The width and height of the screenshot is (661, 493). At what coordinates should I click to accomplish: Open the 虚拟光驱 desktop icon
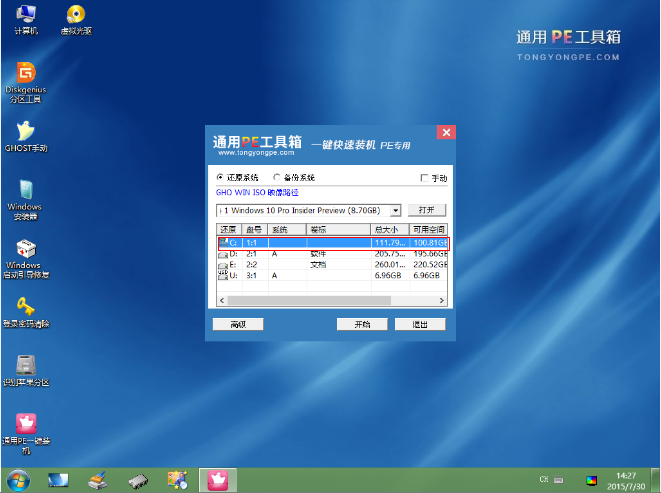pos(76,20)
